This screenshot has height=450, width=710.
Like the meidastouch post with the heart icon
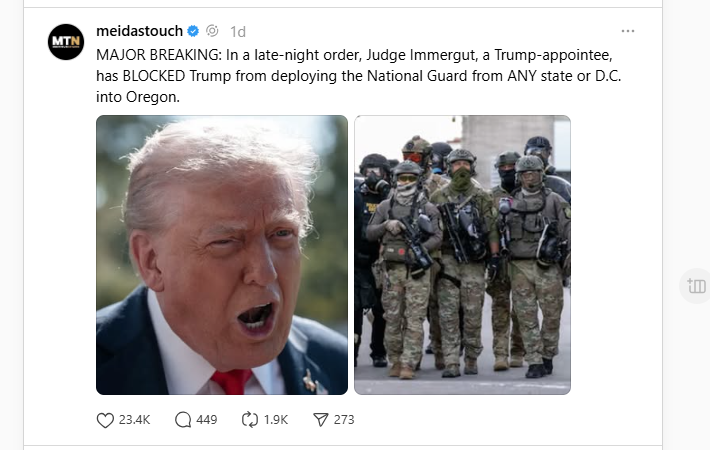[x=105, y=420]
